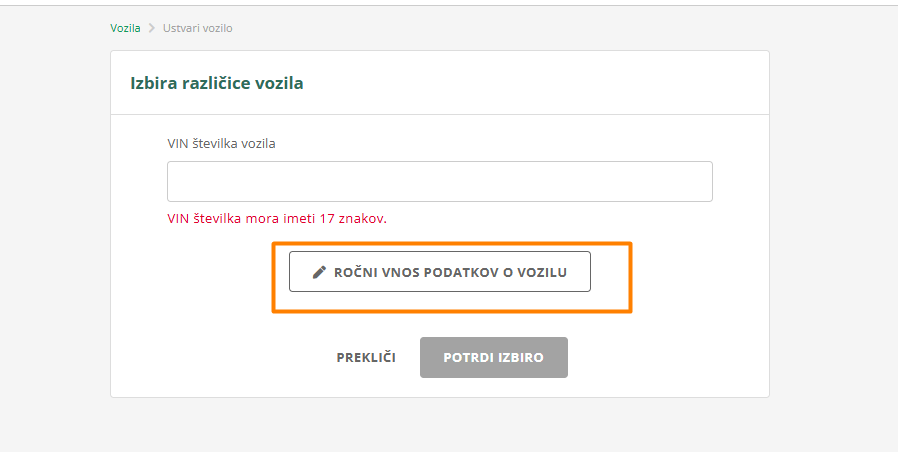Place cursor in the empty VIN text box
Viewport: 898px width, 452px height.
click(439, 182)
